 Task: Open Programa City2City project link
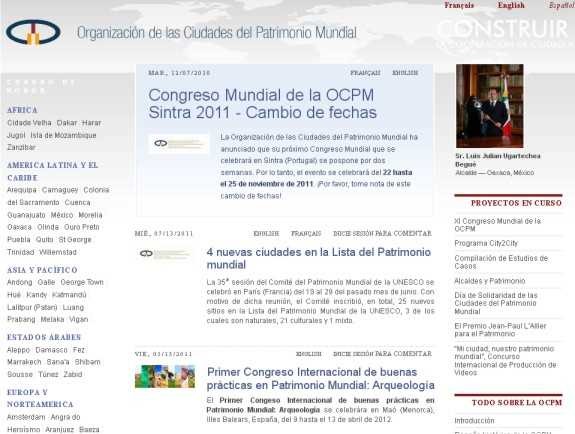pos(486,244)
